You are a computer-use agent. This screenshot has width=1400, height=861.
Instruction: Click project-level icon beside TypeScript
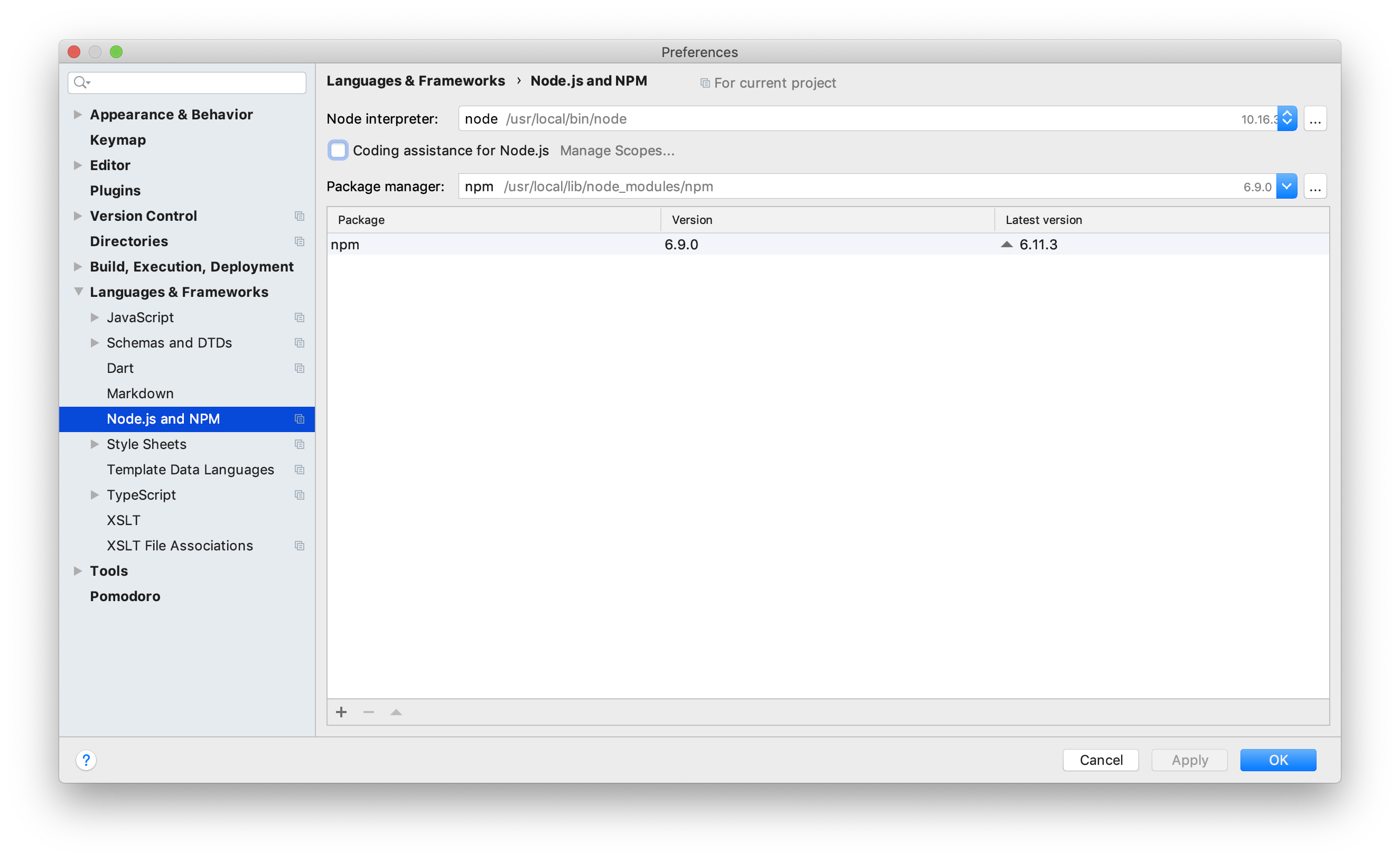point(299,495)
